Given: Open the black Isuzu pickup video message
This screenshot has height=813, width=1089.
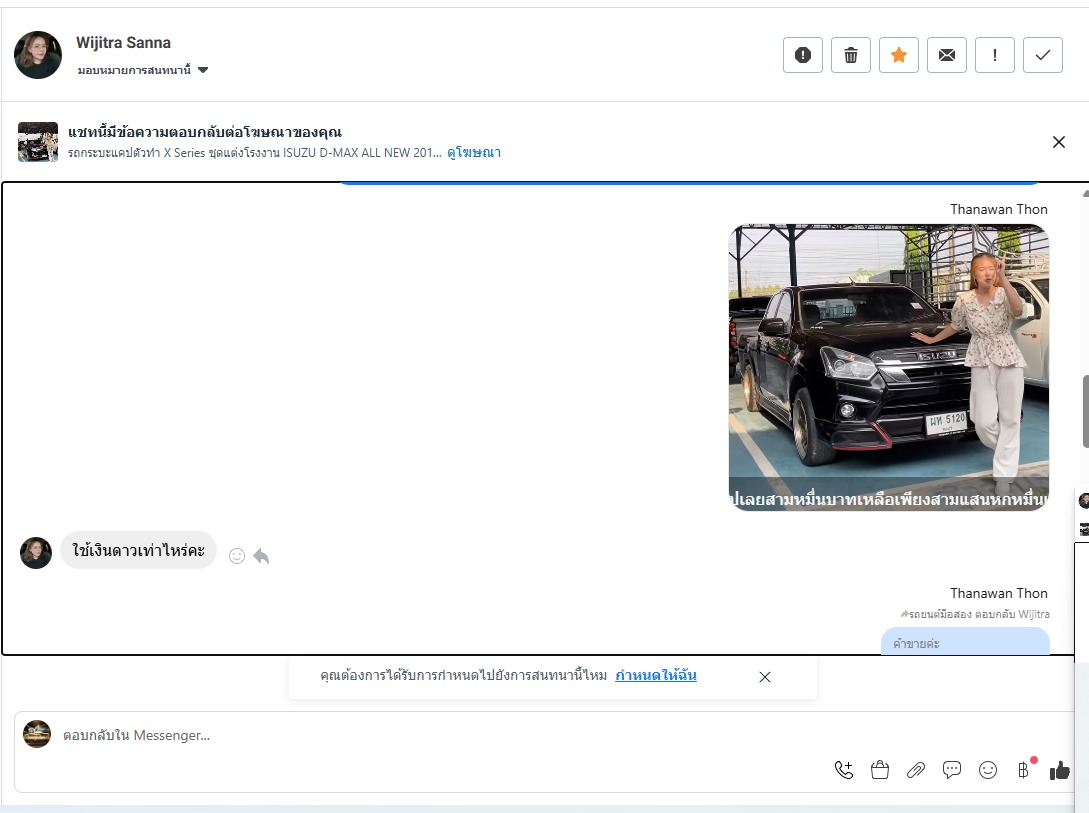Looking at the screenshot, I should [888, 367].
